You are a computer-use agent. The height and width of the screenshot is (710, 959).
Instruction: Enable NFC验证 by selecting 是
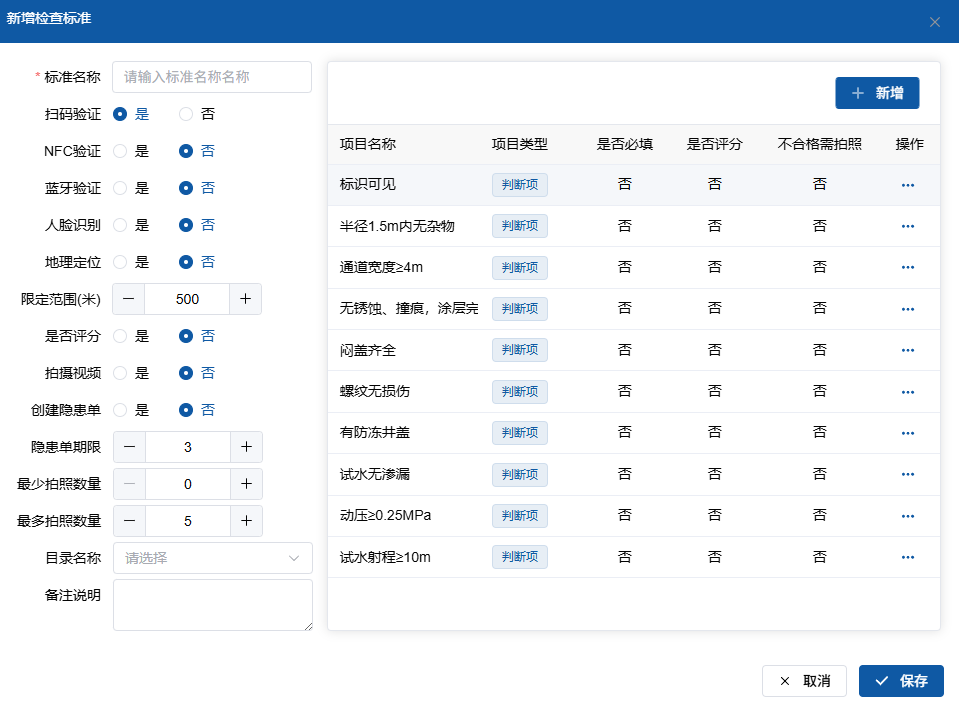tap(121, 151)
